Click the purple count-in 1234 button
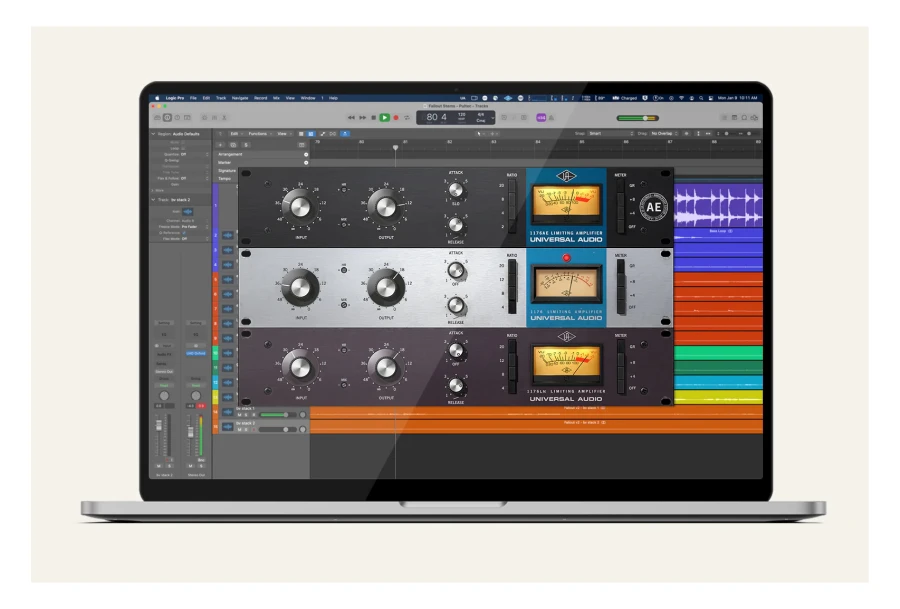900x609 pixels. [541, 118]
